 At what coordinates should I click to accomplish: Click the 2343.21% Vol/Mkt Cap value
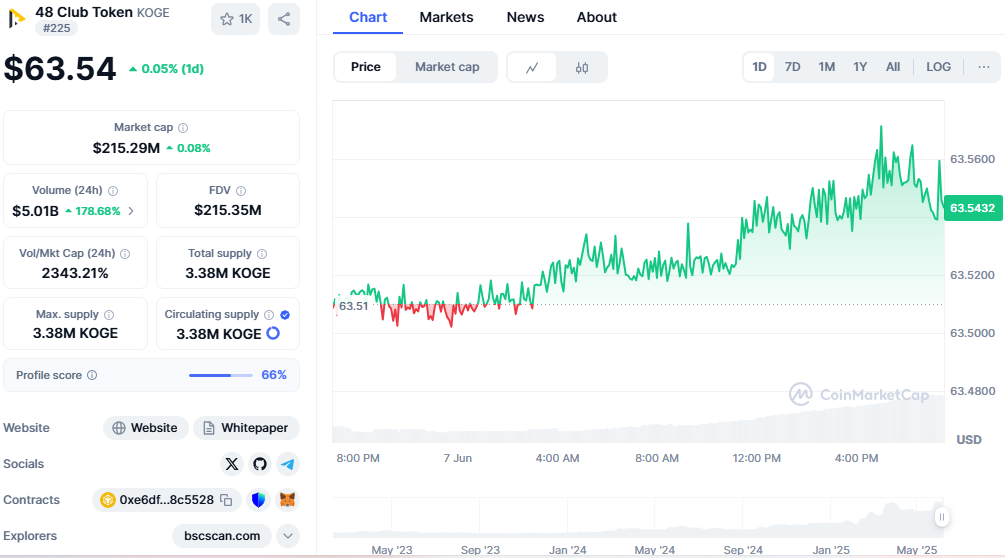click(x=75, y=273)
